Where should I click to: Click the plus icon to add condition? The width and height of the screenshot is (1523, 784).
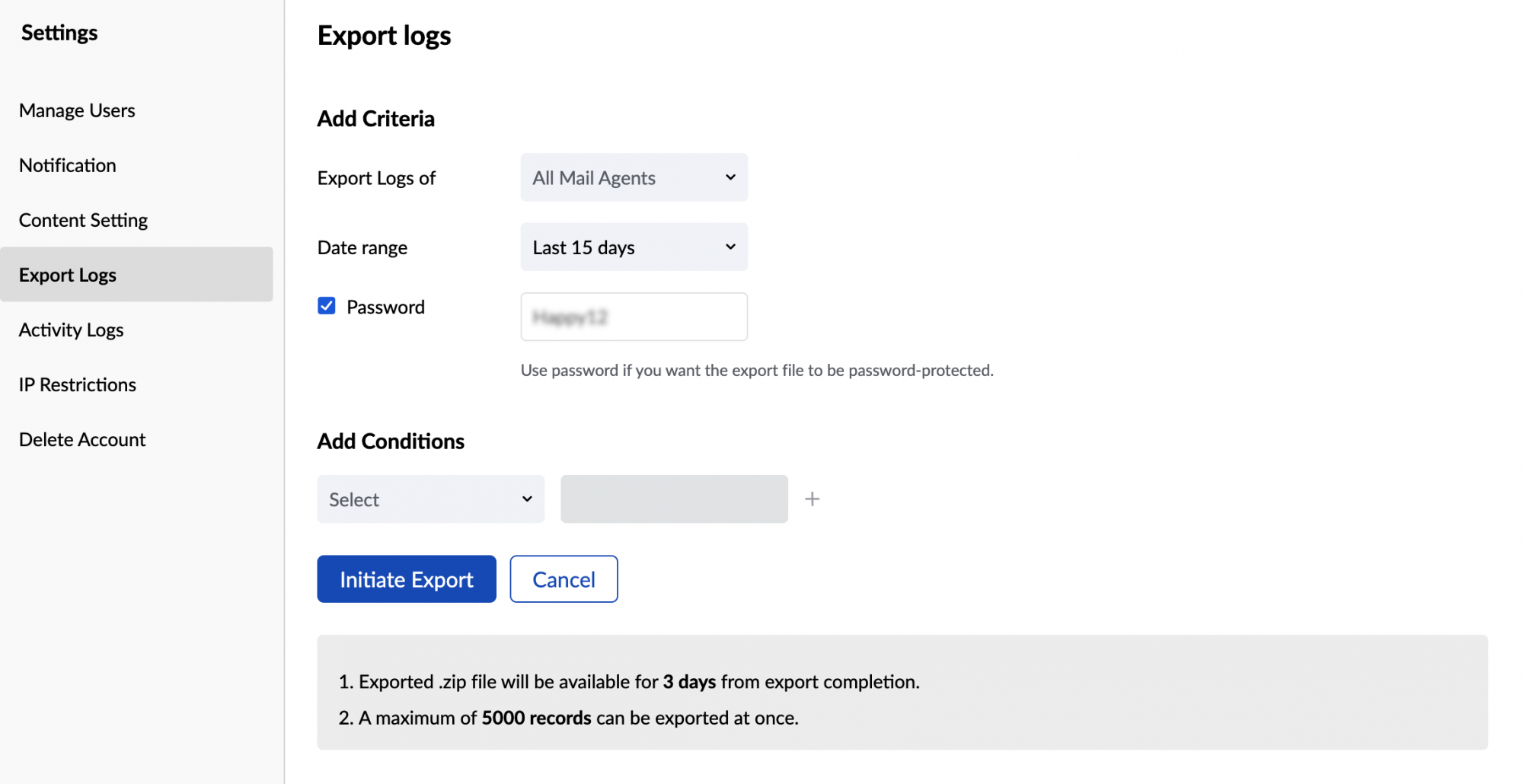[812, 499]
